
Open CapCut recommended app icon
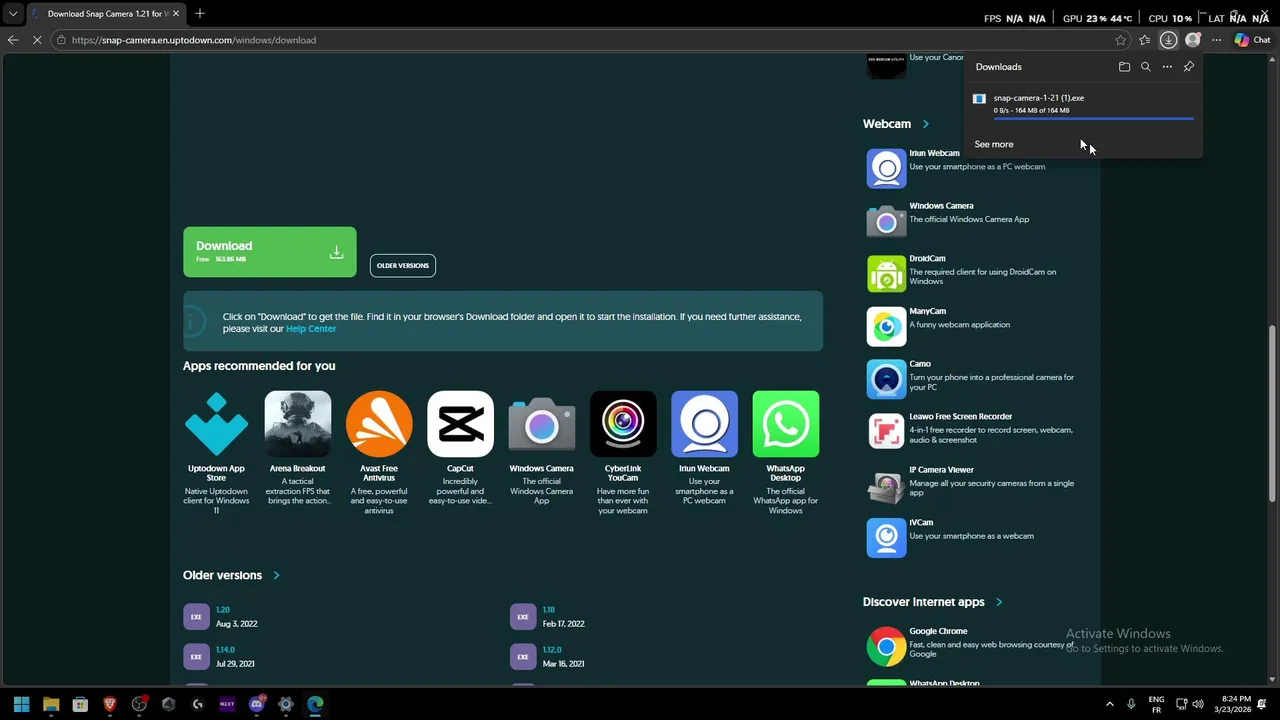click(x=460, y=424)
